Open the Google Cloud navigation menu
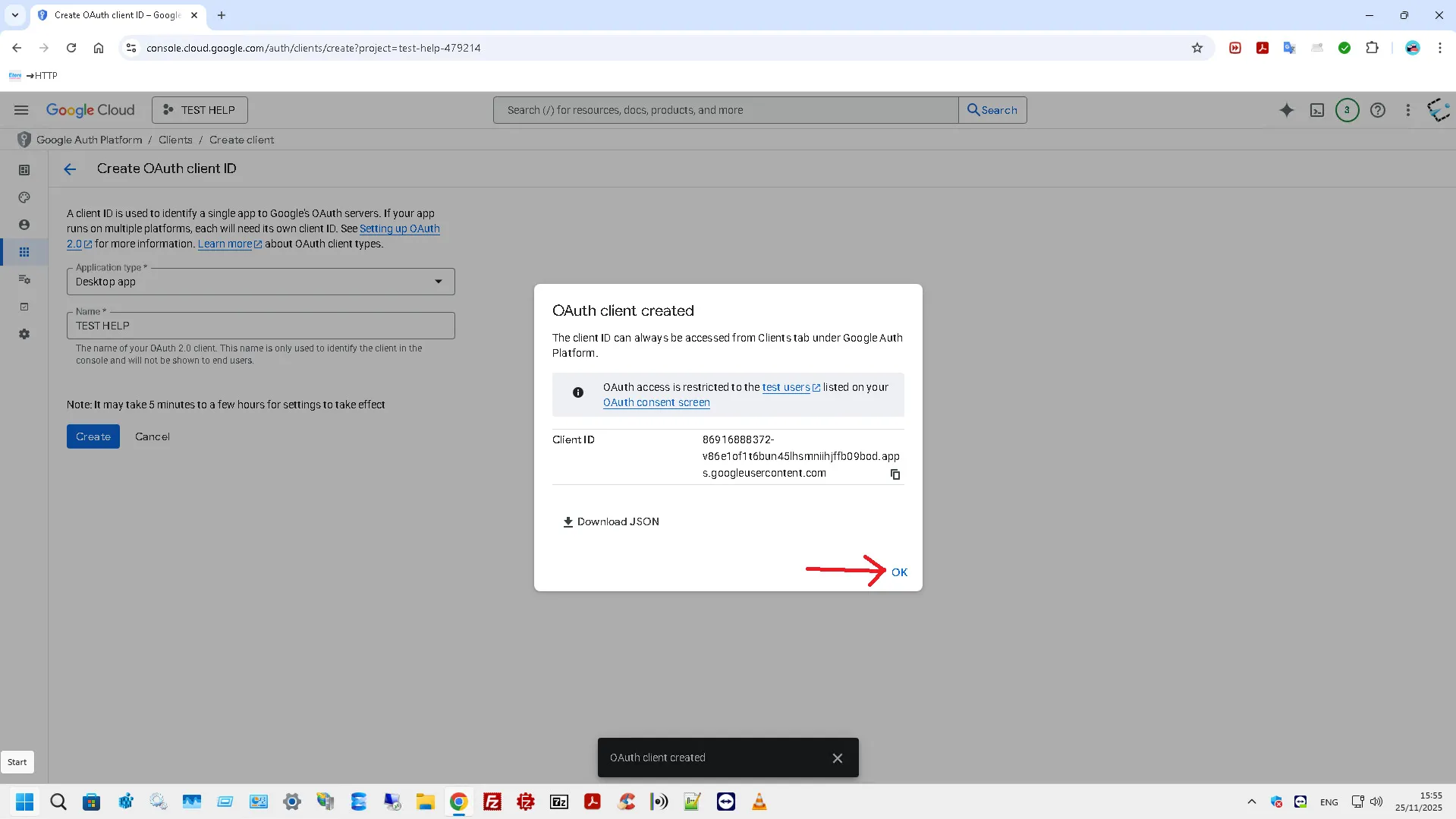 (21, 110)
